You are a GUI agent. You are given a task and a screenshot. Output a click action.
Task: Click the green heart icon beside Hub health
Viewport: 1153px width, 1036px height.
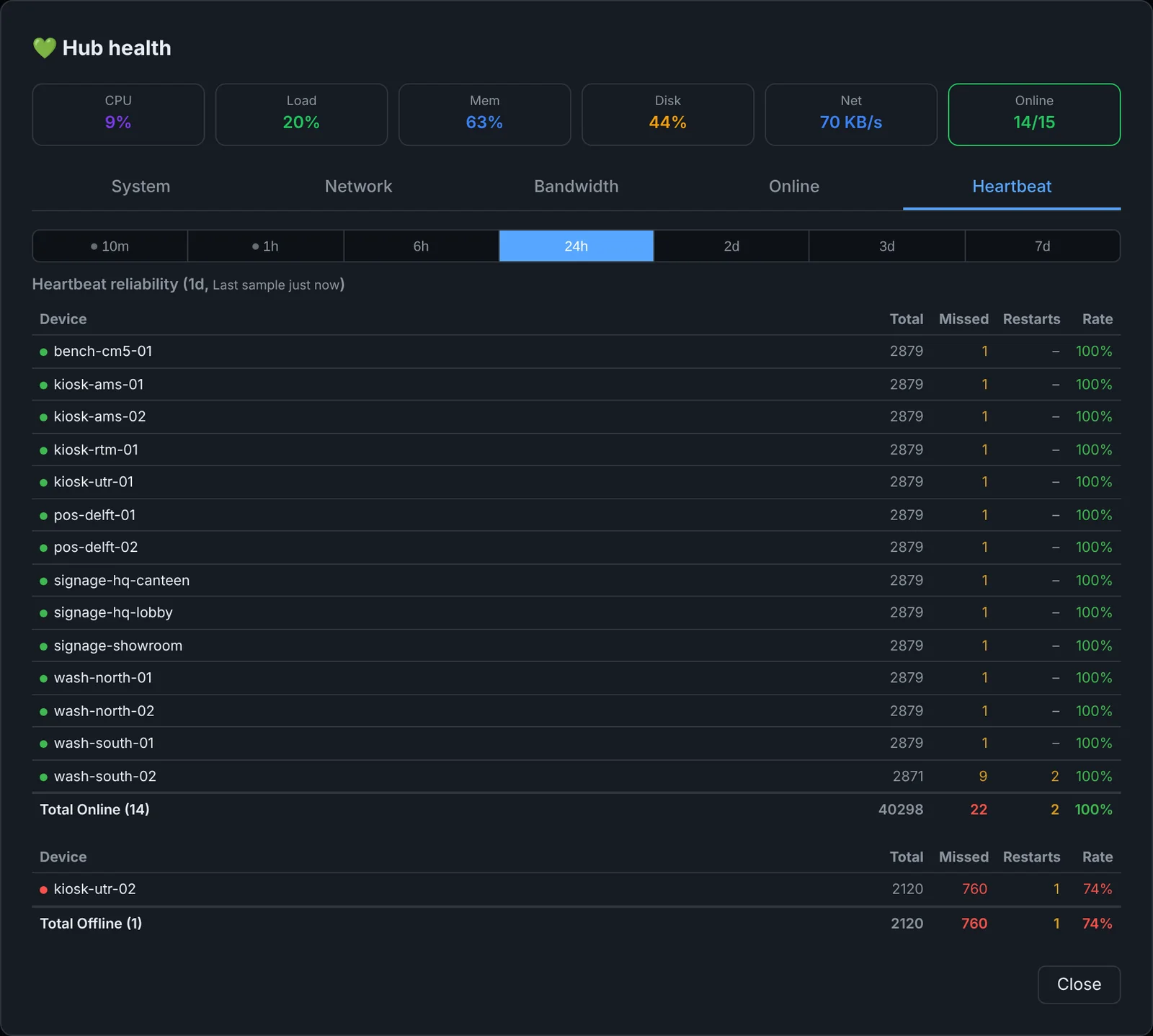click(x=45, y=48)
